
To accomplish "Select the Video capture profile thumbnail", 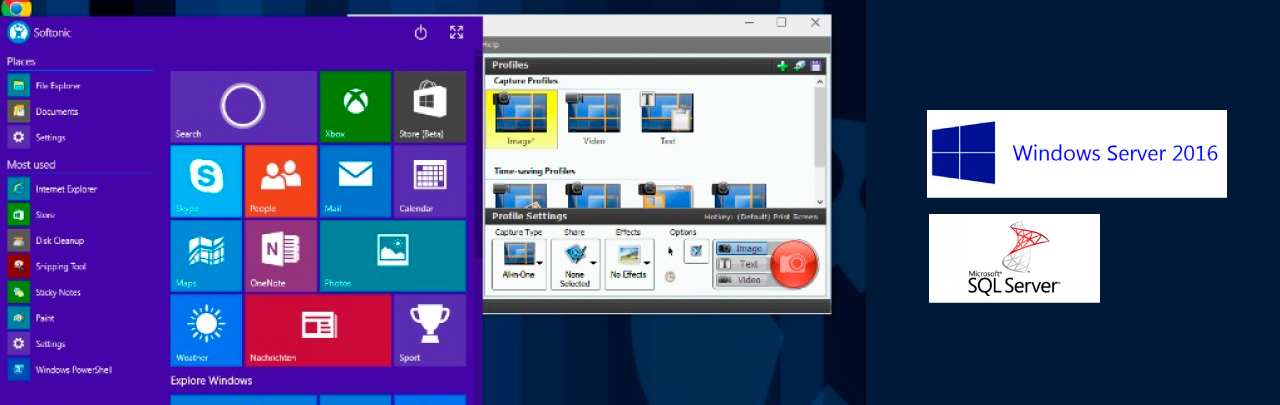I will pyautogui.click(x=594, y=118).
